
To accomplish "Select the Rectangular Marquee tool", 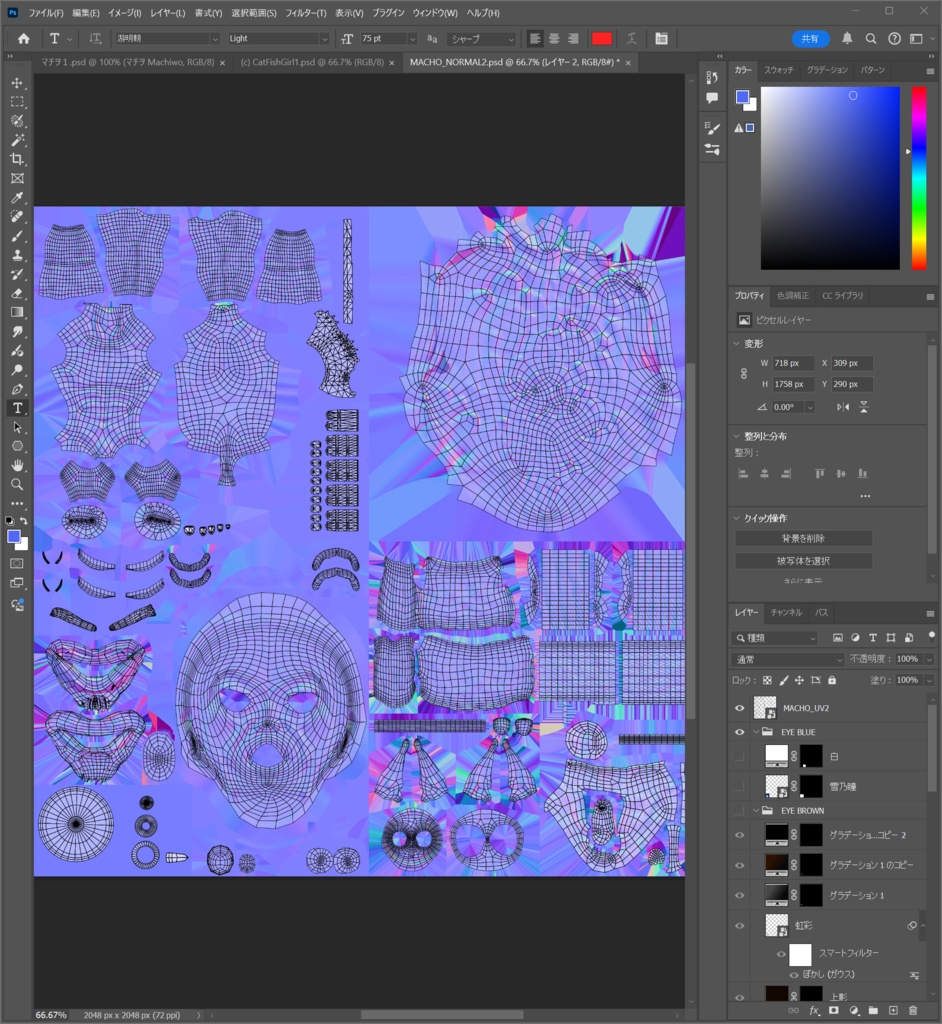I will click(17, 102).
